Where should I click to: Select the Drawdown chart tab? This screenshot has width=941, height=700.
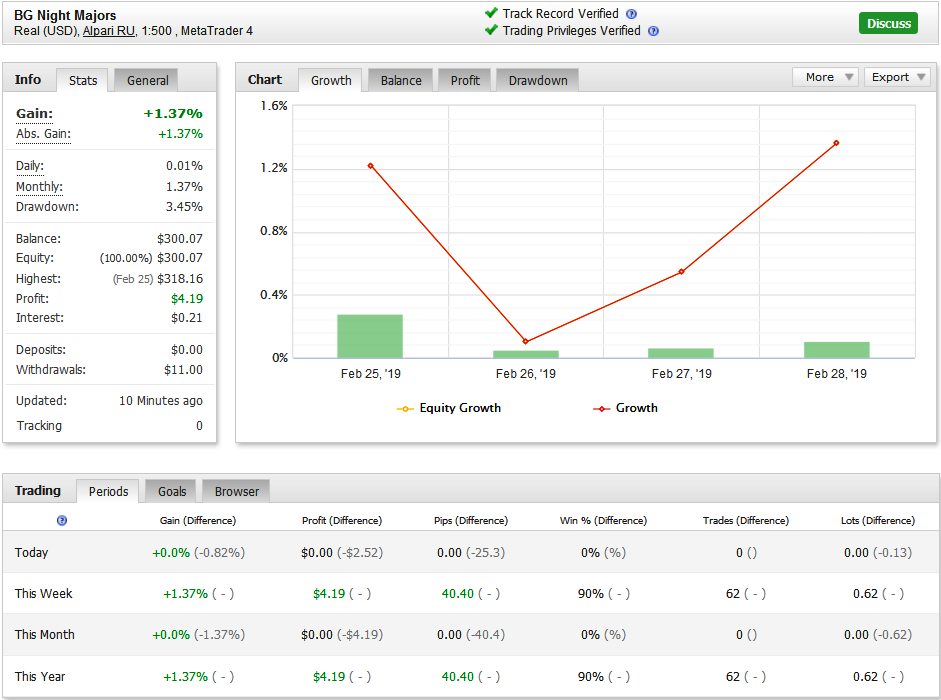click(x=538, y=80)
